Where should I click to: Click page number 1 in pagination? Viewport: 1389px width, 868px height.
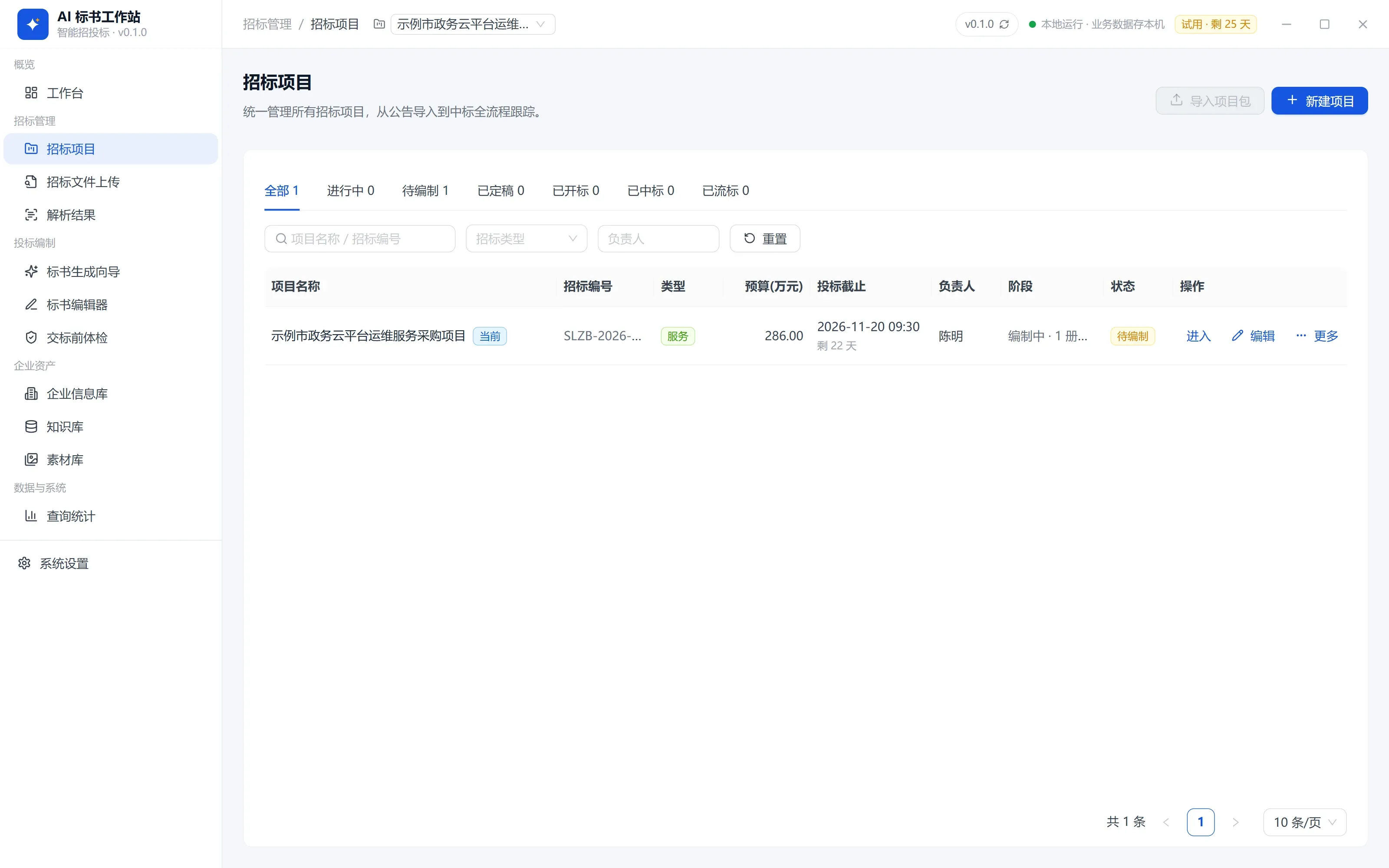1201,822
